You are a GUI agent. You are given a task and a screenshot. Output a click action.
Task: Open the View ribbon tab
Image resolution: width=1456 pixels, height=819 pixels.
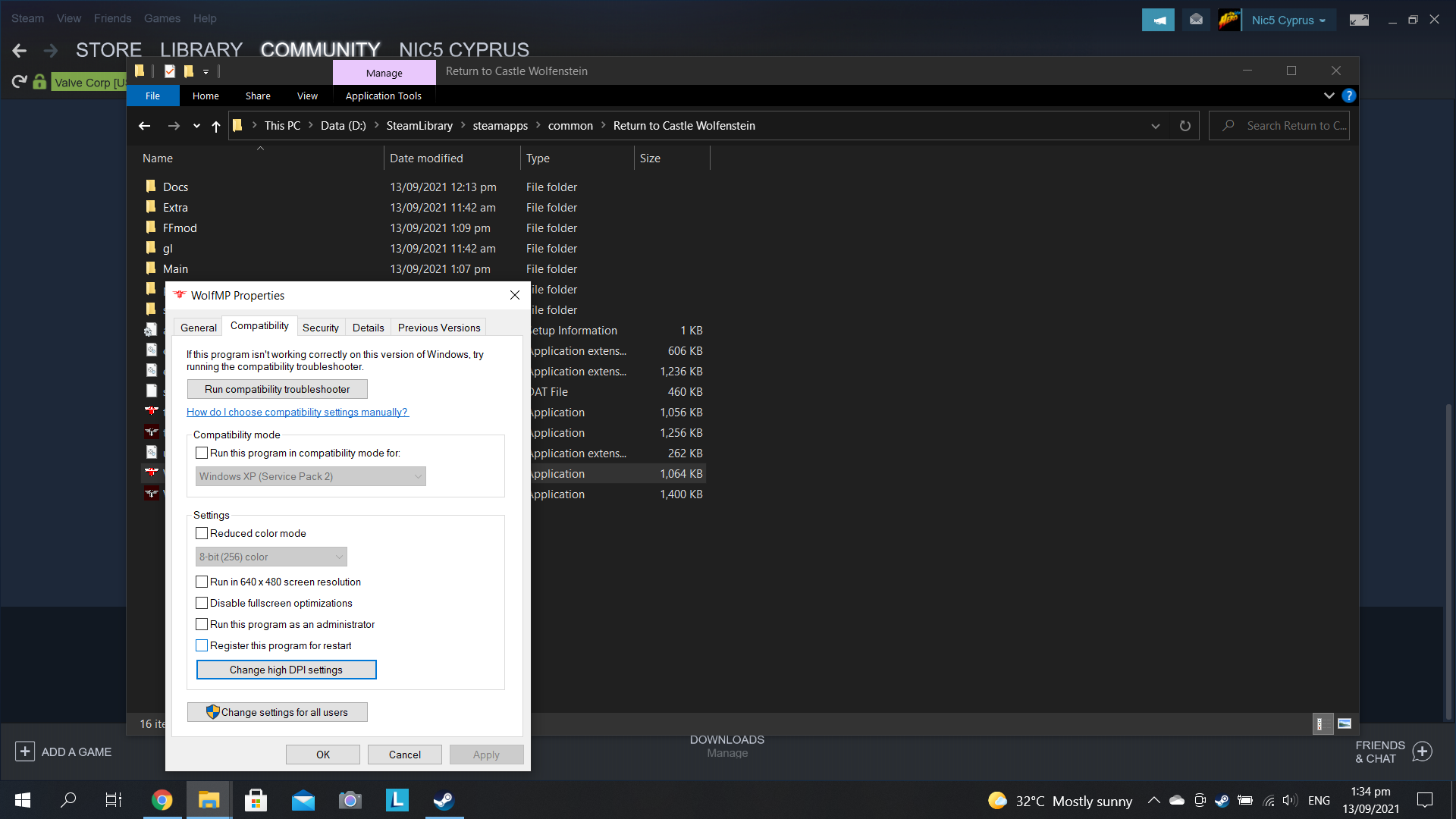point(307,96)
